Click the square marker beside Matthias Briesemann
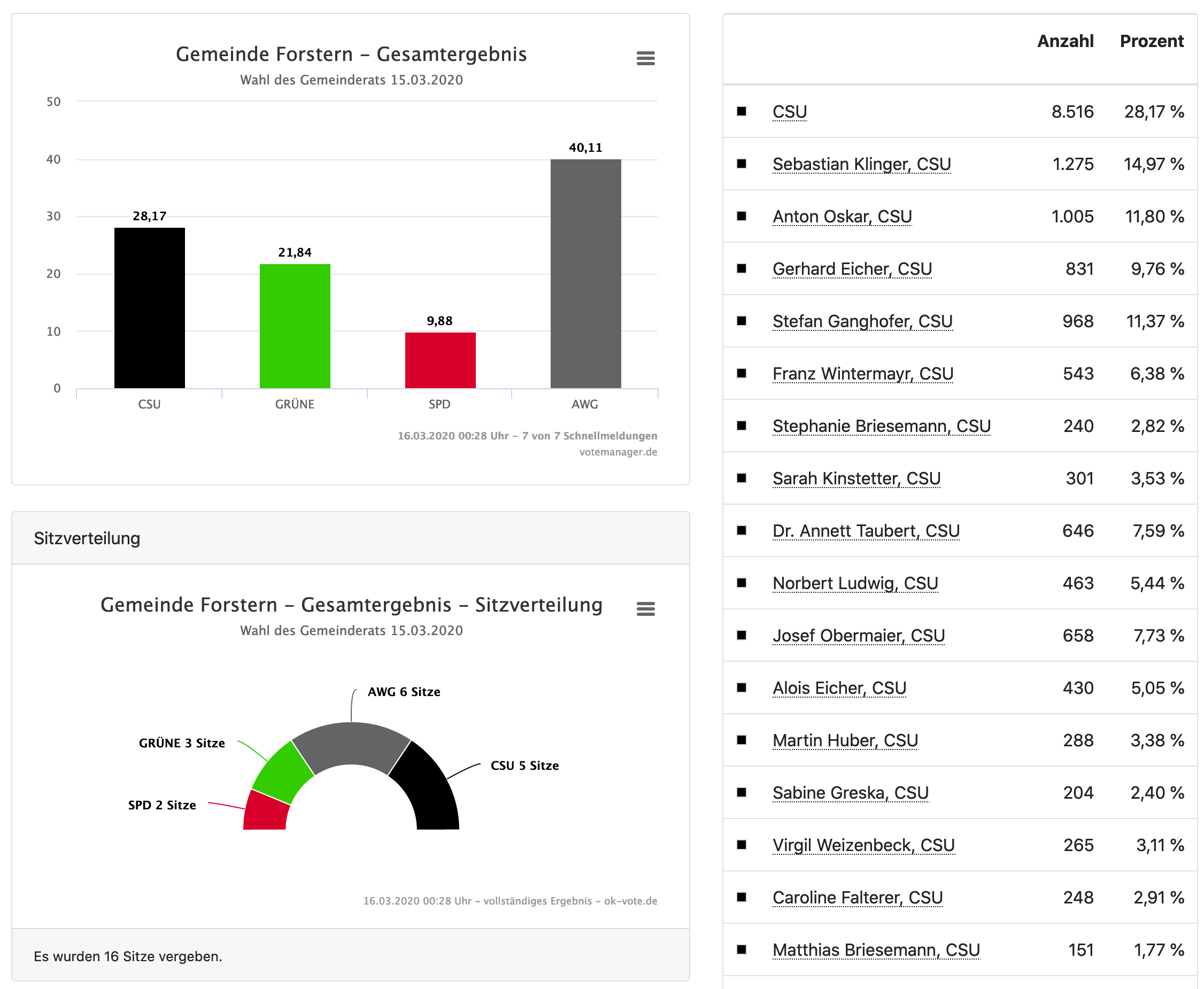Viewport: 1204px width, 989px height. tap(742, 949)
